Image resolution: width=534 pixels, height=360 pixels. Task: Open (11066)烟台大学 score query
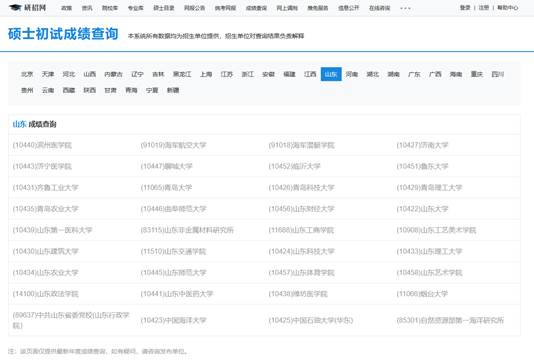[x=422, y=294]
